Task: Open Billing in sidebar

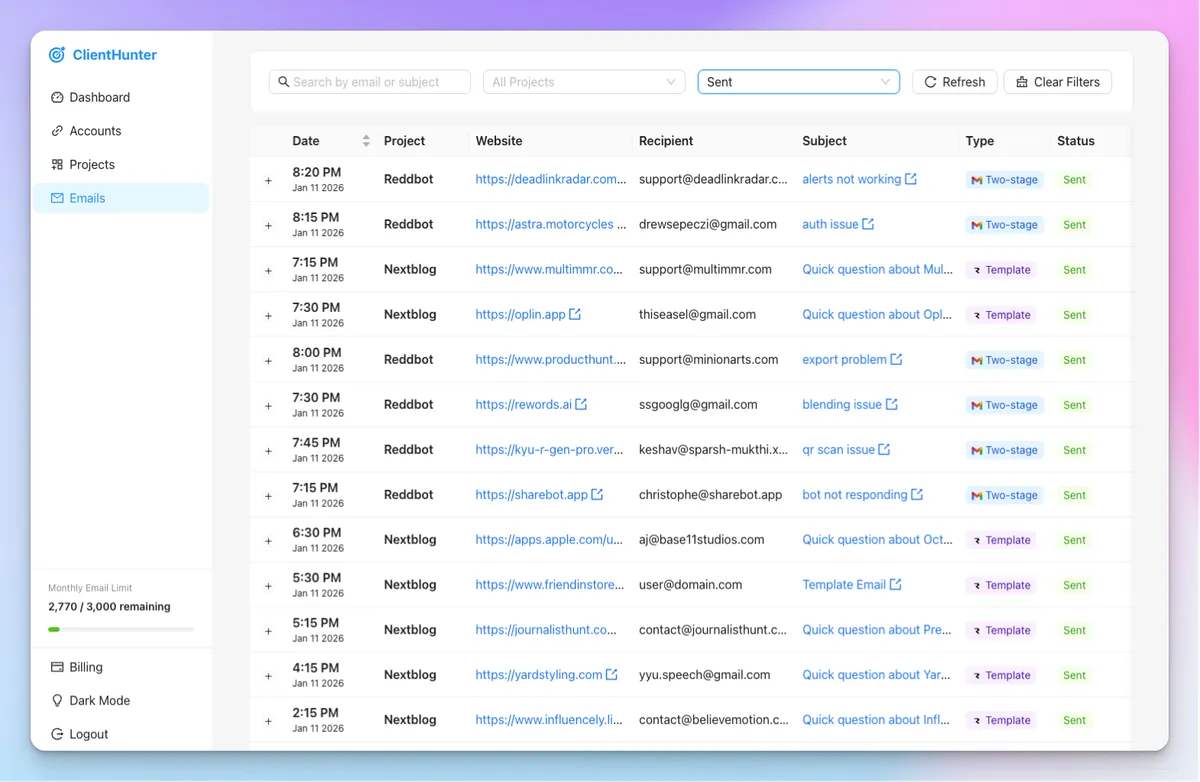Action: [121, 667]
